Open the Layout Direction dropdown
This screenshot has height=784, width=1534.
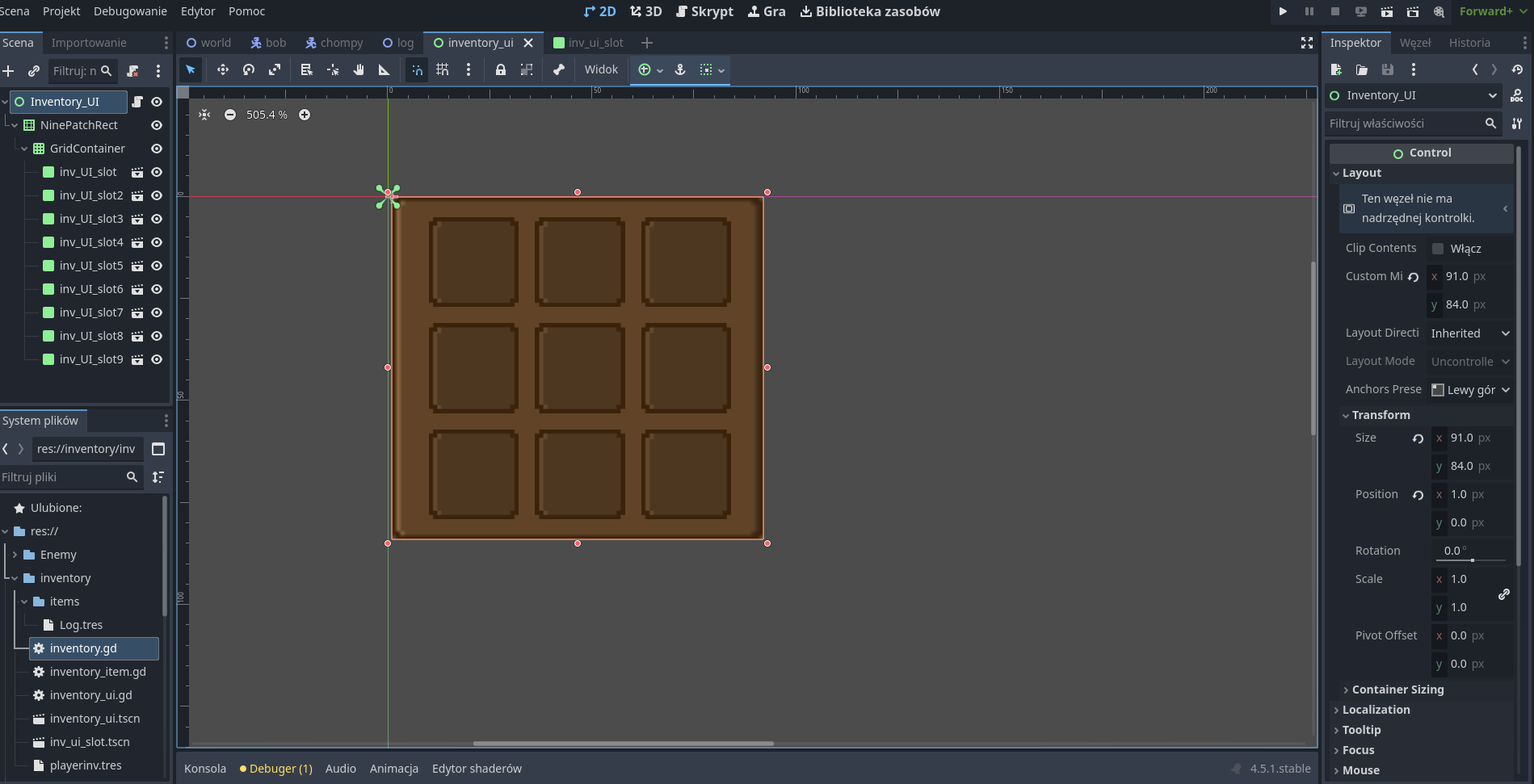point(1469,333)
